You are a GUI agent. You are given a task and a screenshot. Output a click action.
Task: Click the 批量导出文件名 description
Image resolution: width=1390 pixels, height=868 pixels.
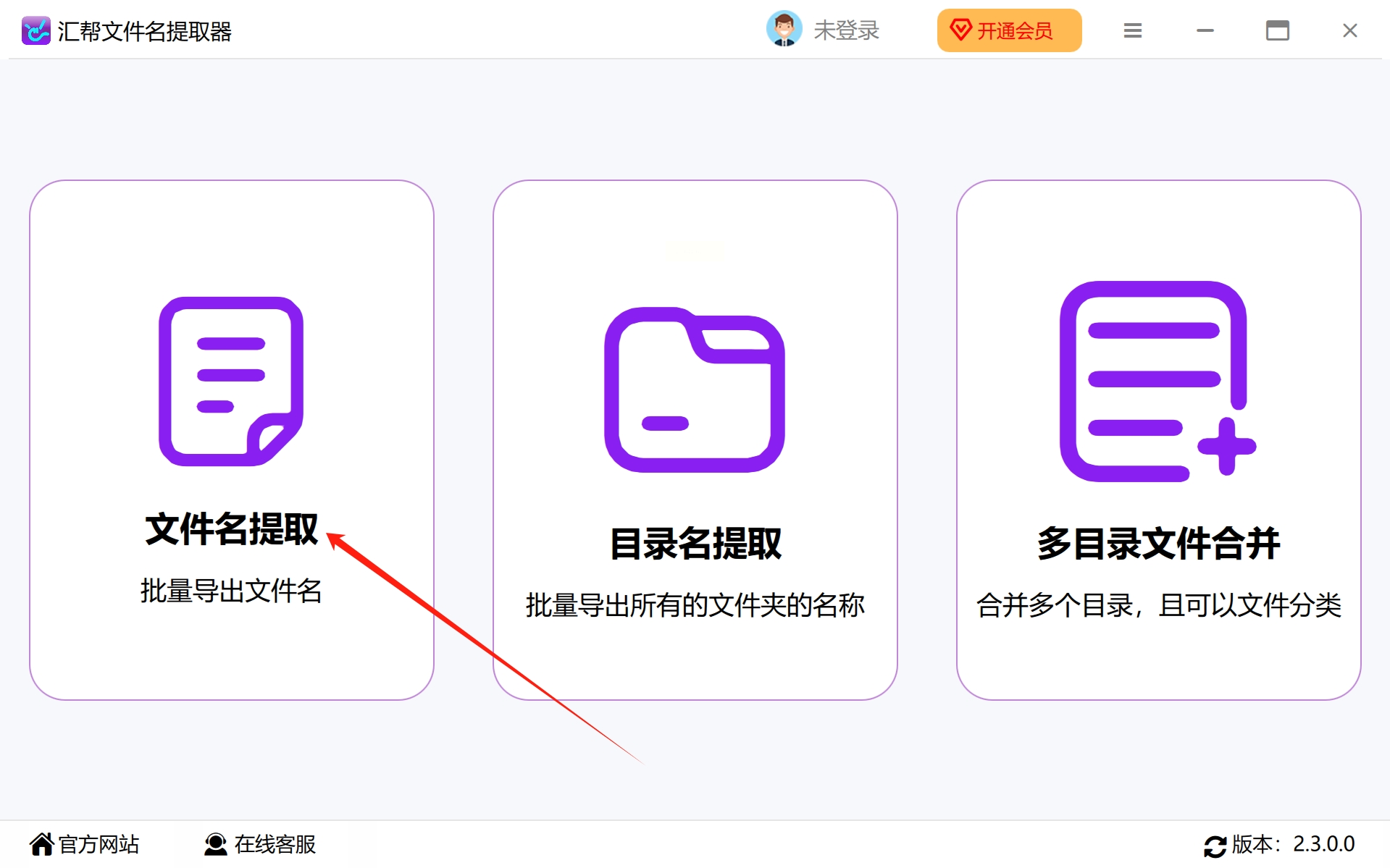click(231, 591)
